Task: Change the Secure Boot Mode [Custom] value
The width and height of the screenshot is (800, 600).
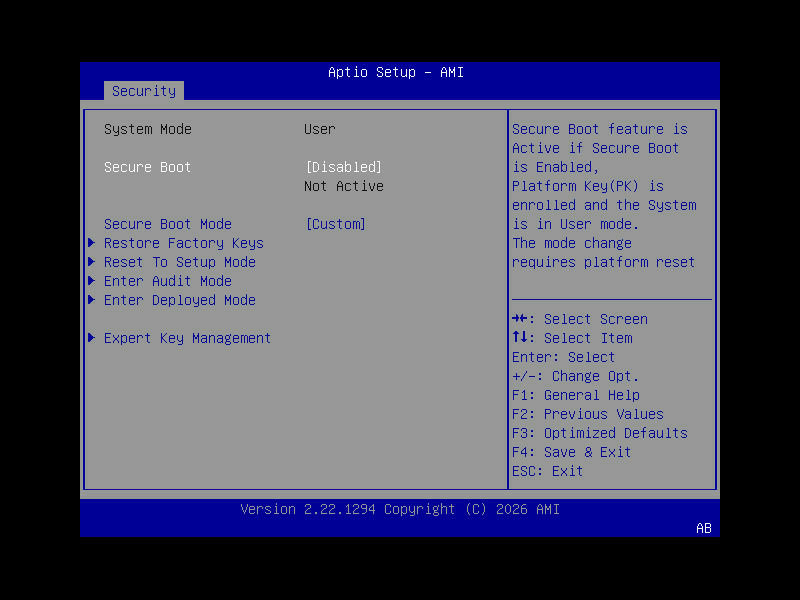Action: (x=335, y=224)
